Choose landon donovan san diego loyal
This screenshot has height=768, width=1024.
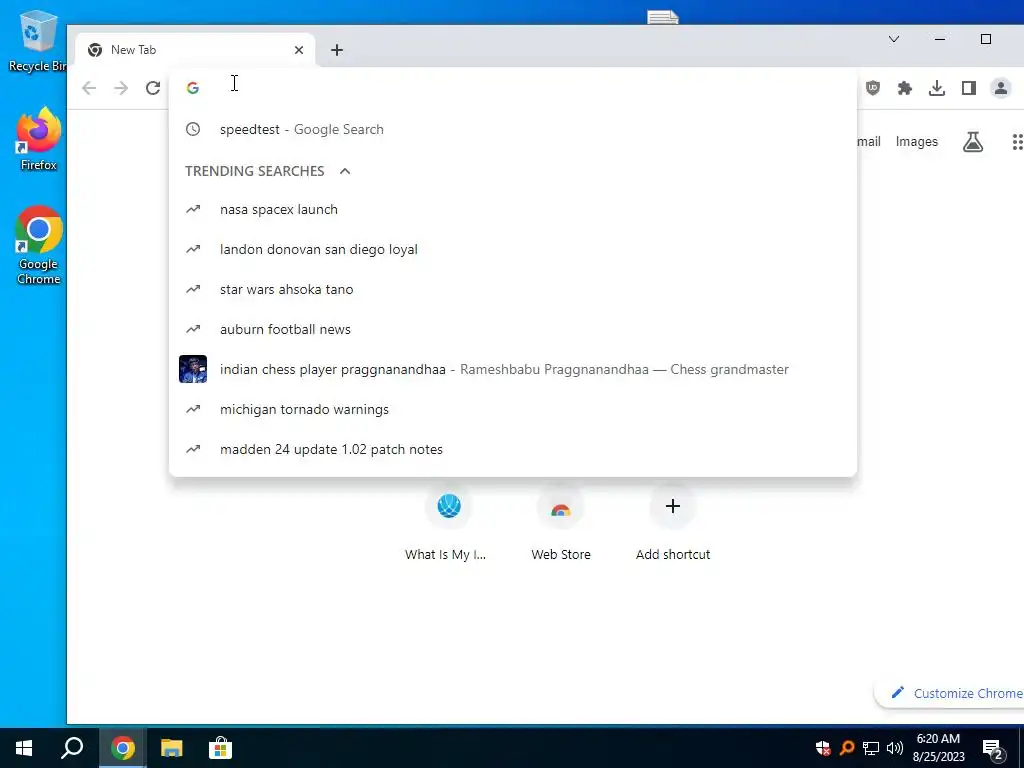point(513,249)
